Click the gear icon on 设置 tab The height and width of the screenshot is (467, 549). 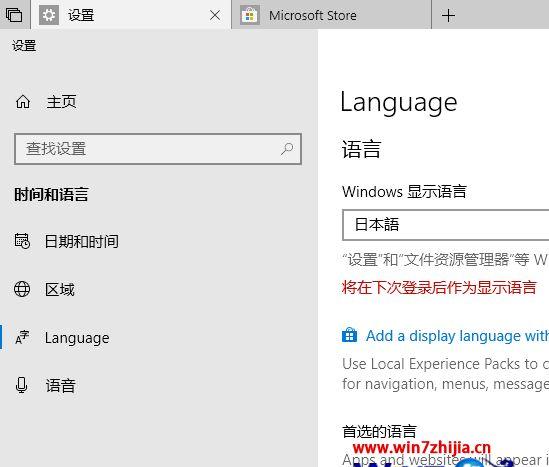(x=49, y=15)
